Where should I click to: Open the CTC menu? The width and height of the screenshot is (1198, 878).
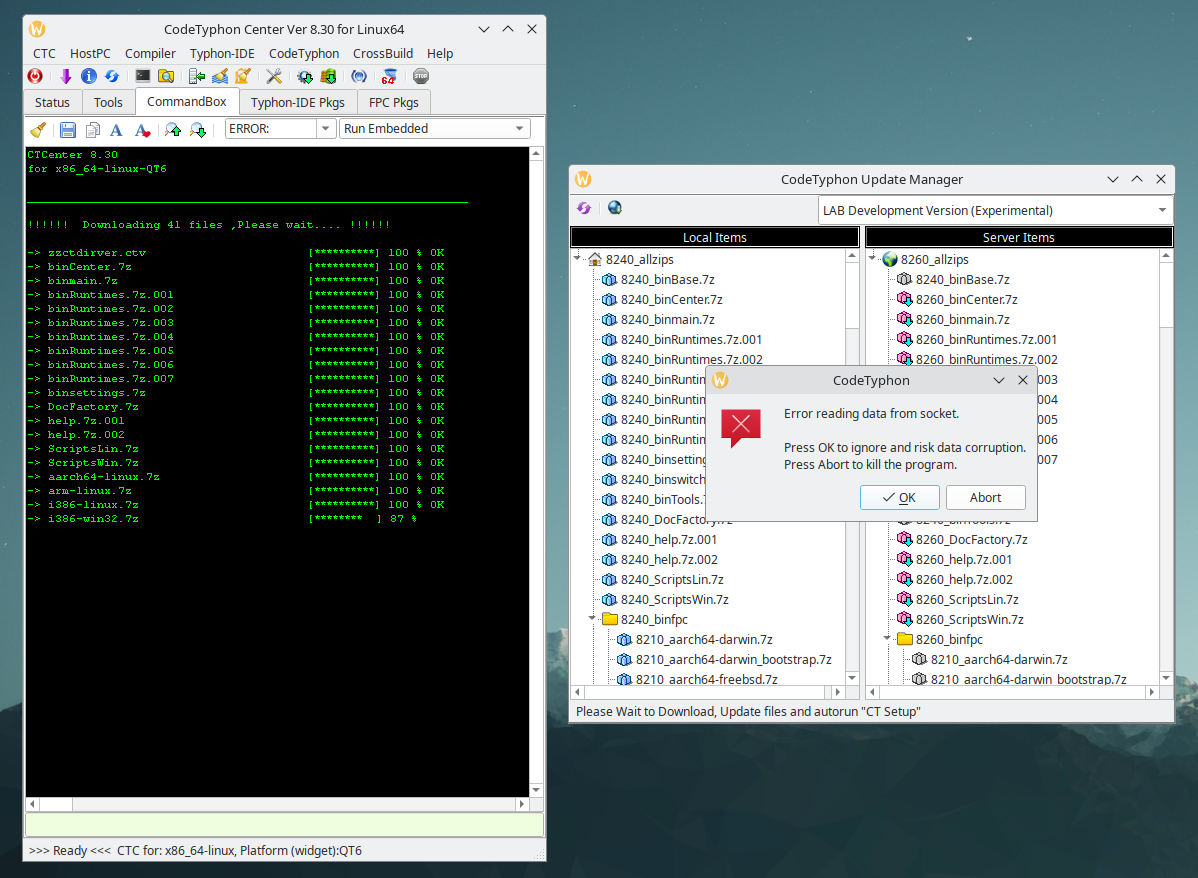(x=44, y=53)
